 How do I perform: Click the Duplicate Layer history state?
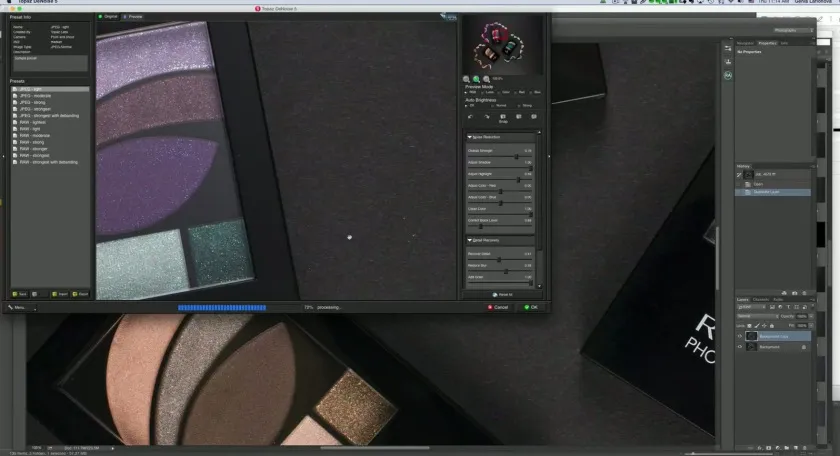tap(768, 192)
